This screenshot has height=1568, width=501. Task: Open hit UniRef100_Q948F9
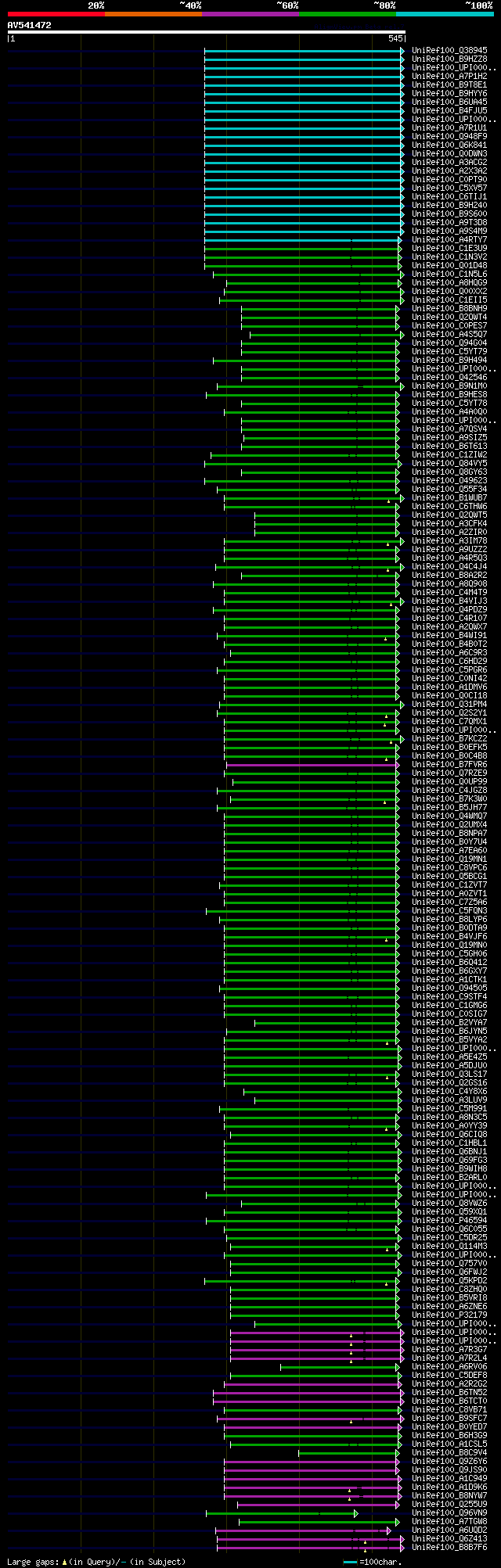coord(450,137)
